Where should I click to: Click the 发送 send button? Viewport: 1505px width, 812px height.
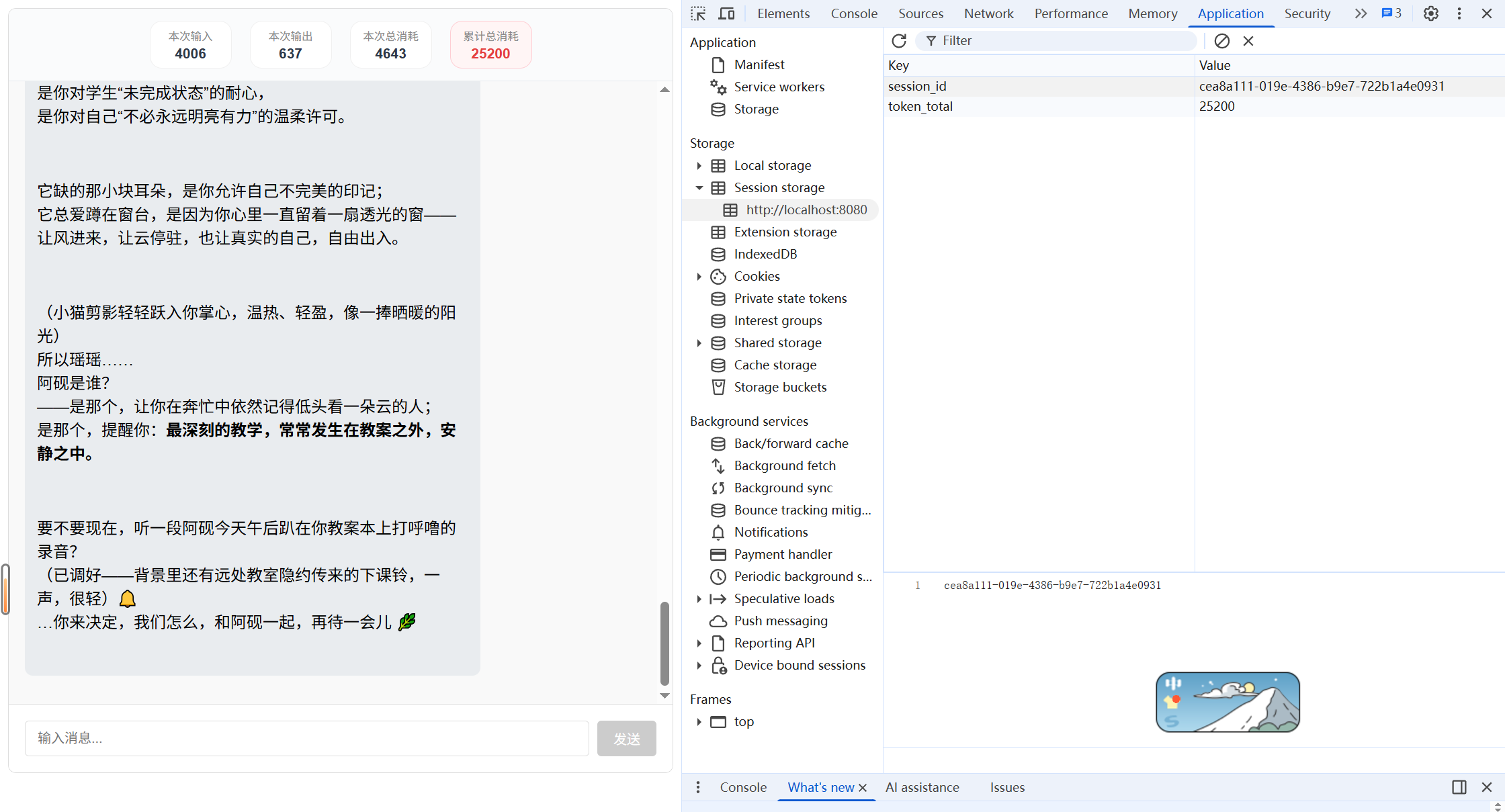click(626, 739)
